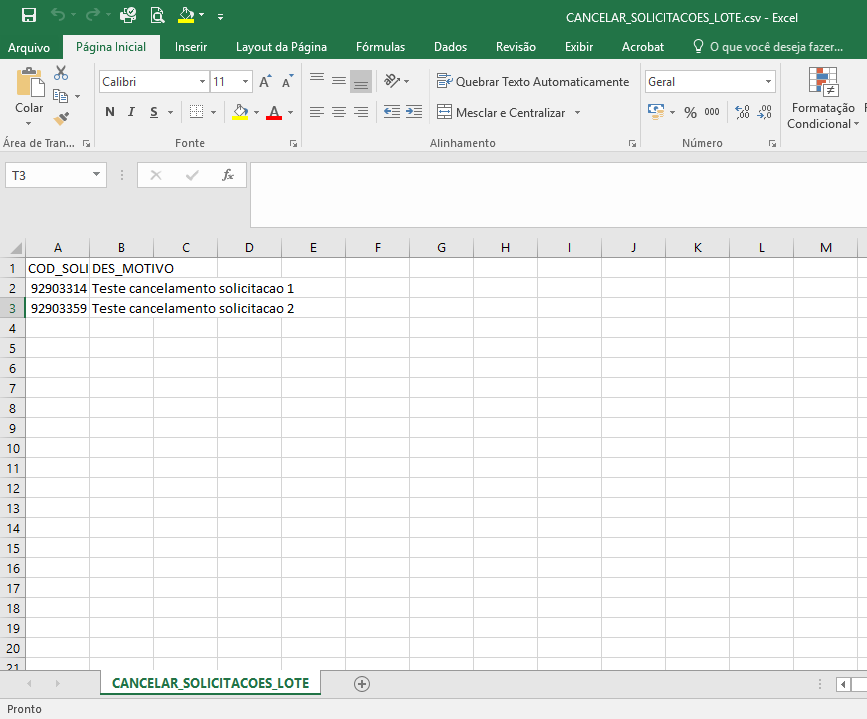Viewport: 867px width, 719px height.
Task: Open the Calibri font name dropdown
Action: pyautogui.click(x=202, y=82)
